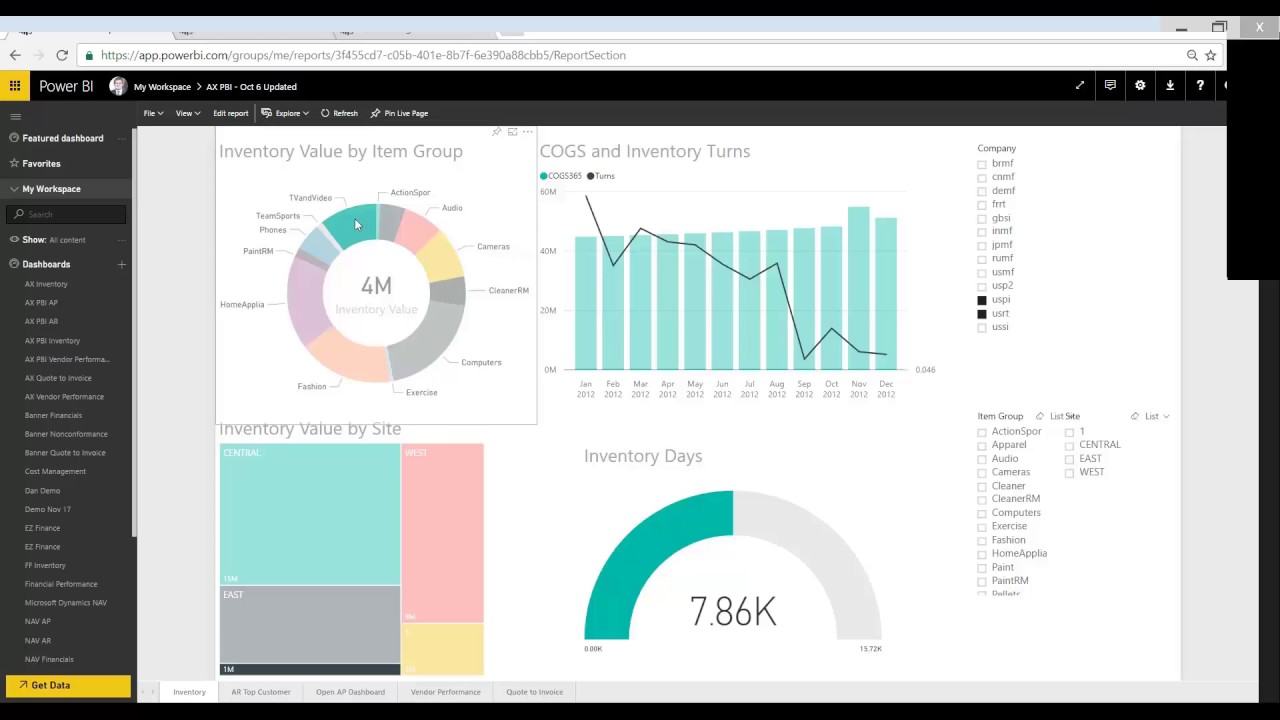Click Pin Live Page
This screenshot has width=1280, height=720.
pos(399,113)
